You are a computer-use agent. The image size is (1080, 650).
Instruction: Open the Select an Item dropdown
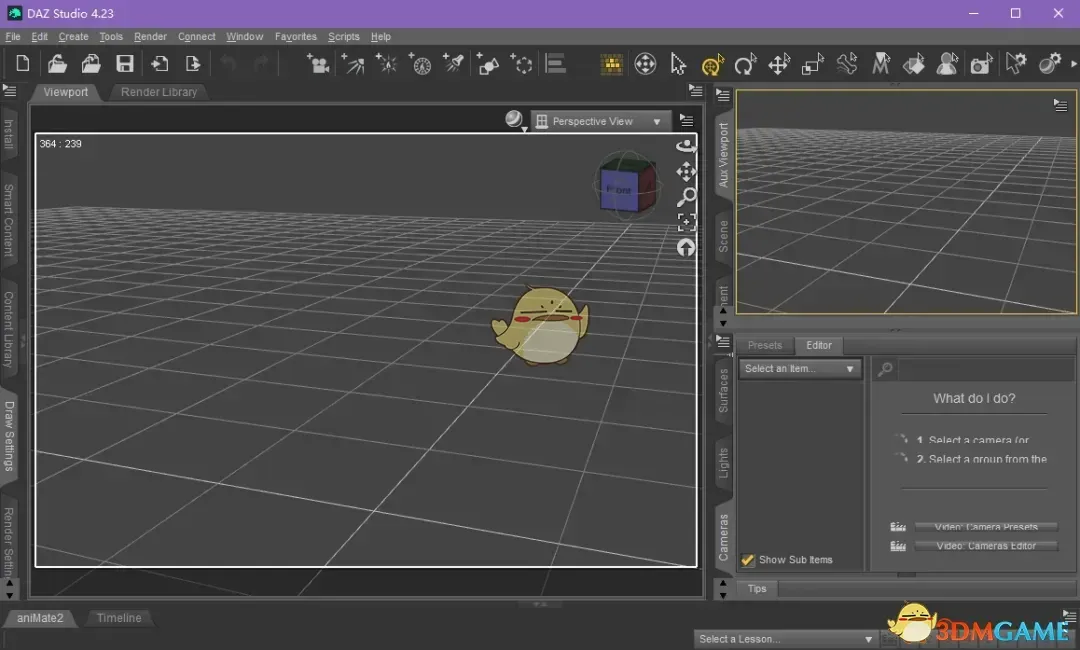click(x=798, y=368)
